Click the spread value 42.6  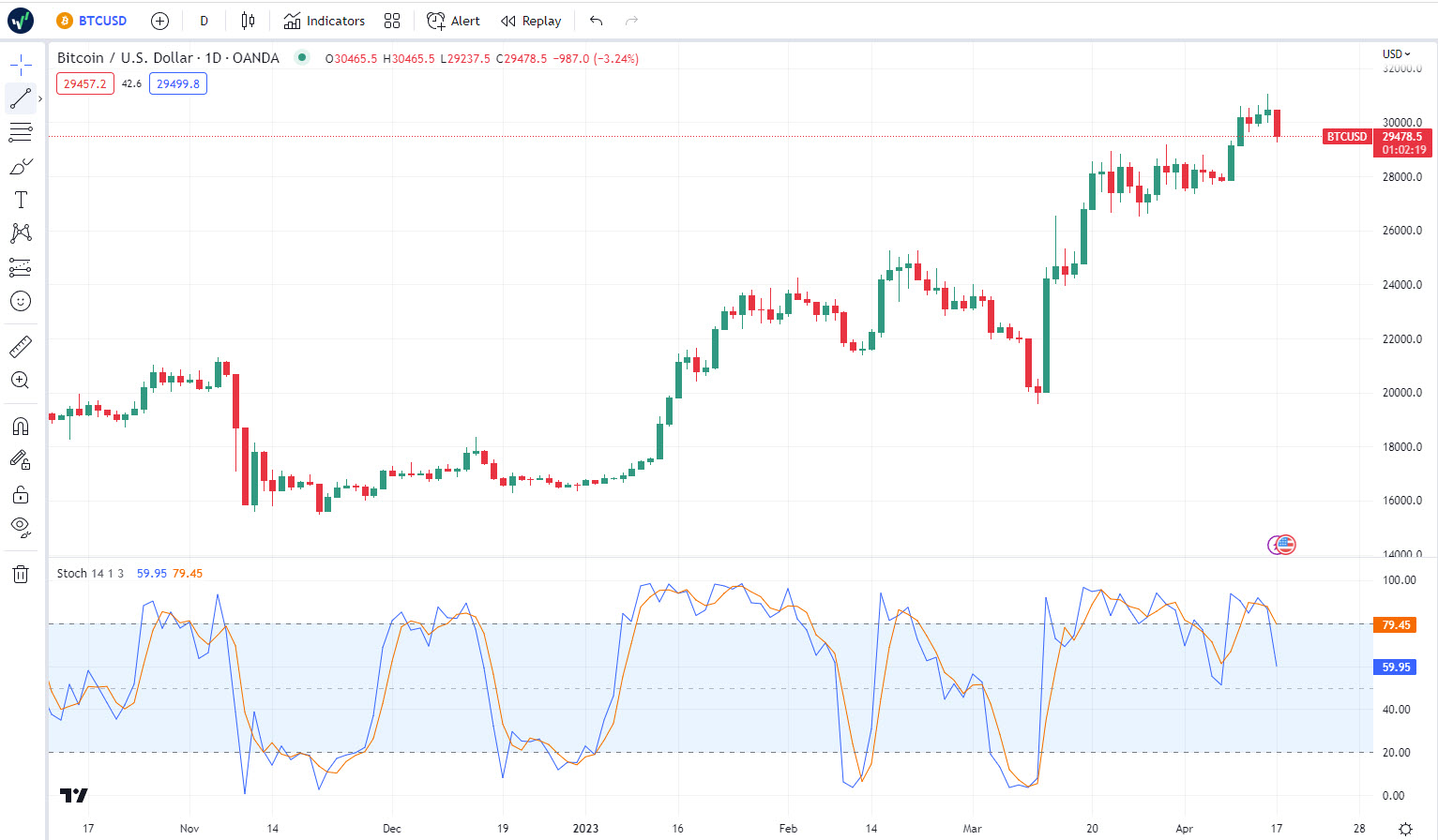coord(131,83)
